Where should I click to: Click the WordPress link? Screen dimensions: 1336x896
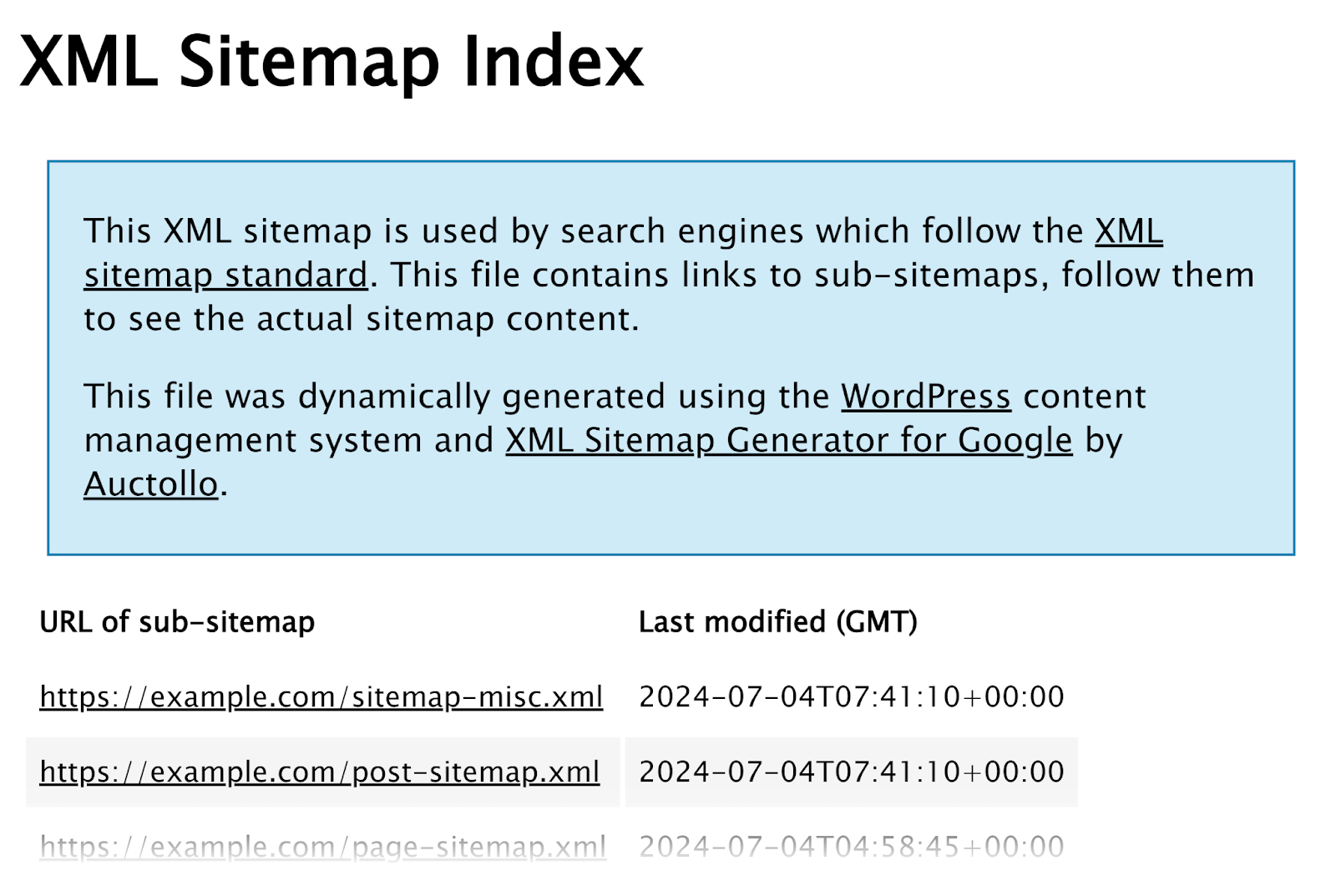click(926, 397)
